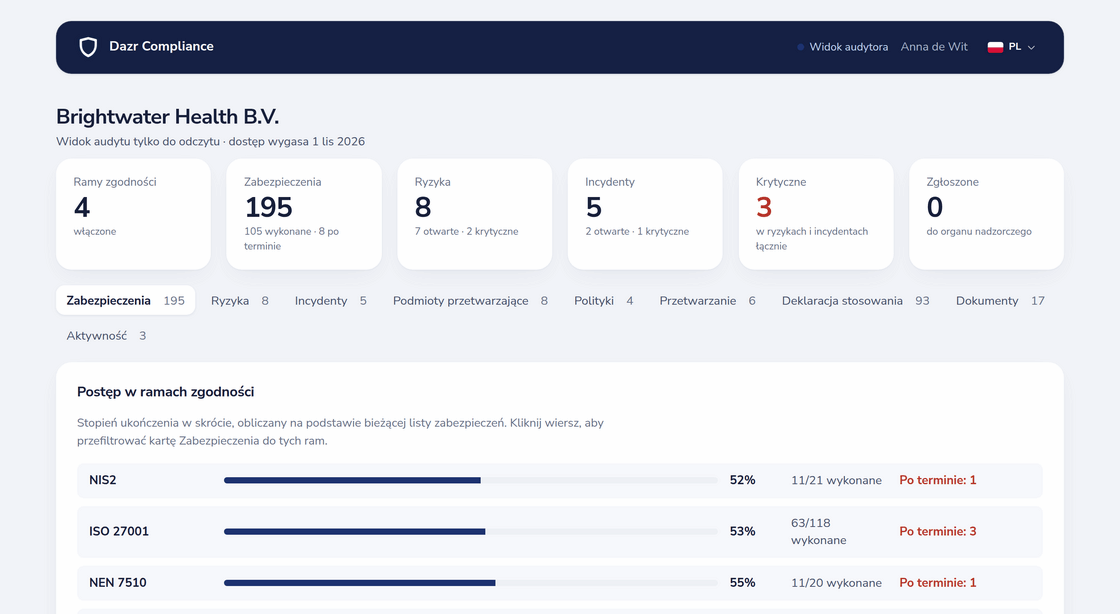Click the 55% value for NEN 7510
The image size is (1120, 614).
(742, 583)
